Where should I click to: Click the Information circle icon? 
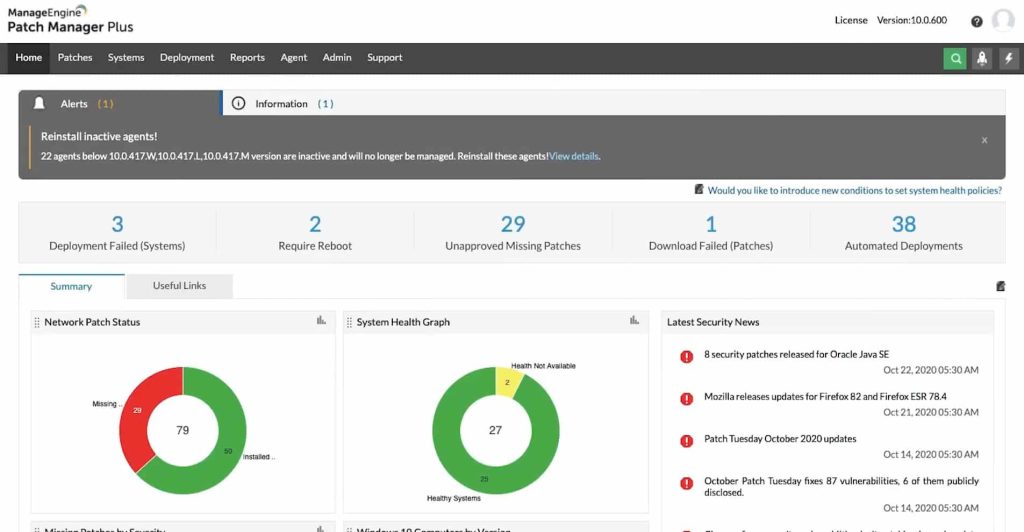coord(238,103)
